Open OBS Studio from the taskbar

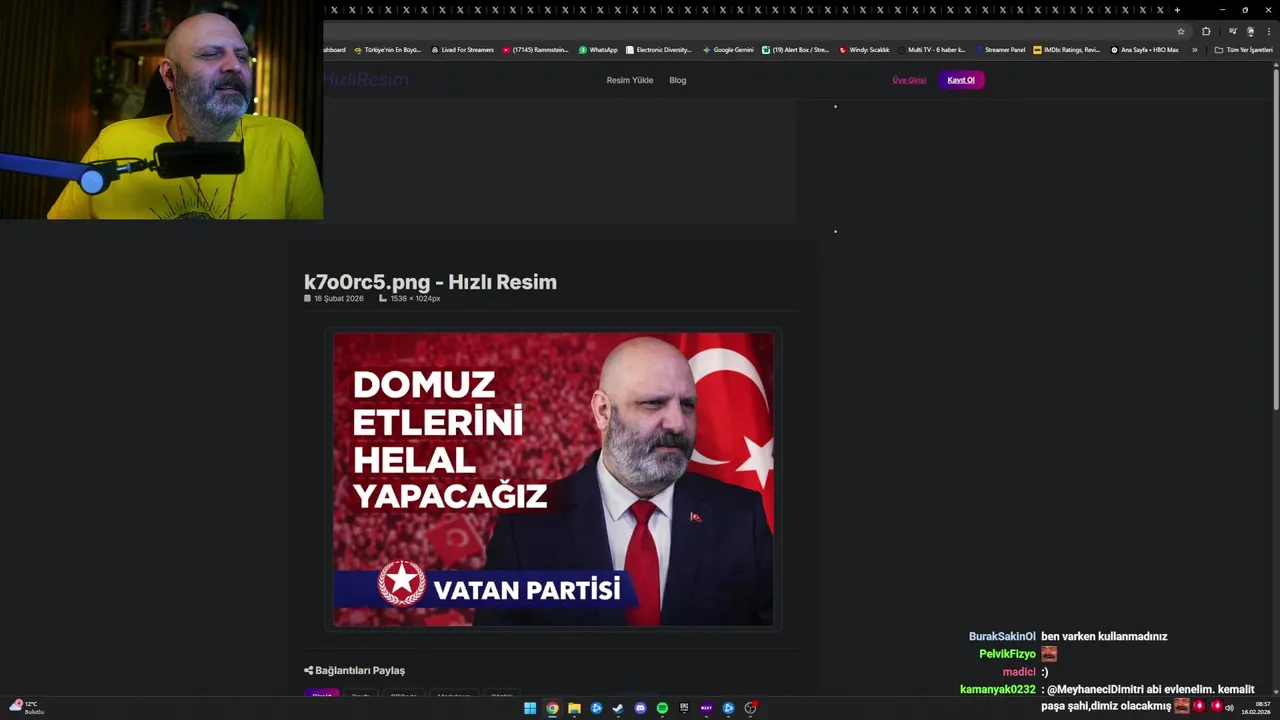click(750, 708)
